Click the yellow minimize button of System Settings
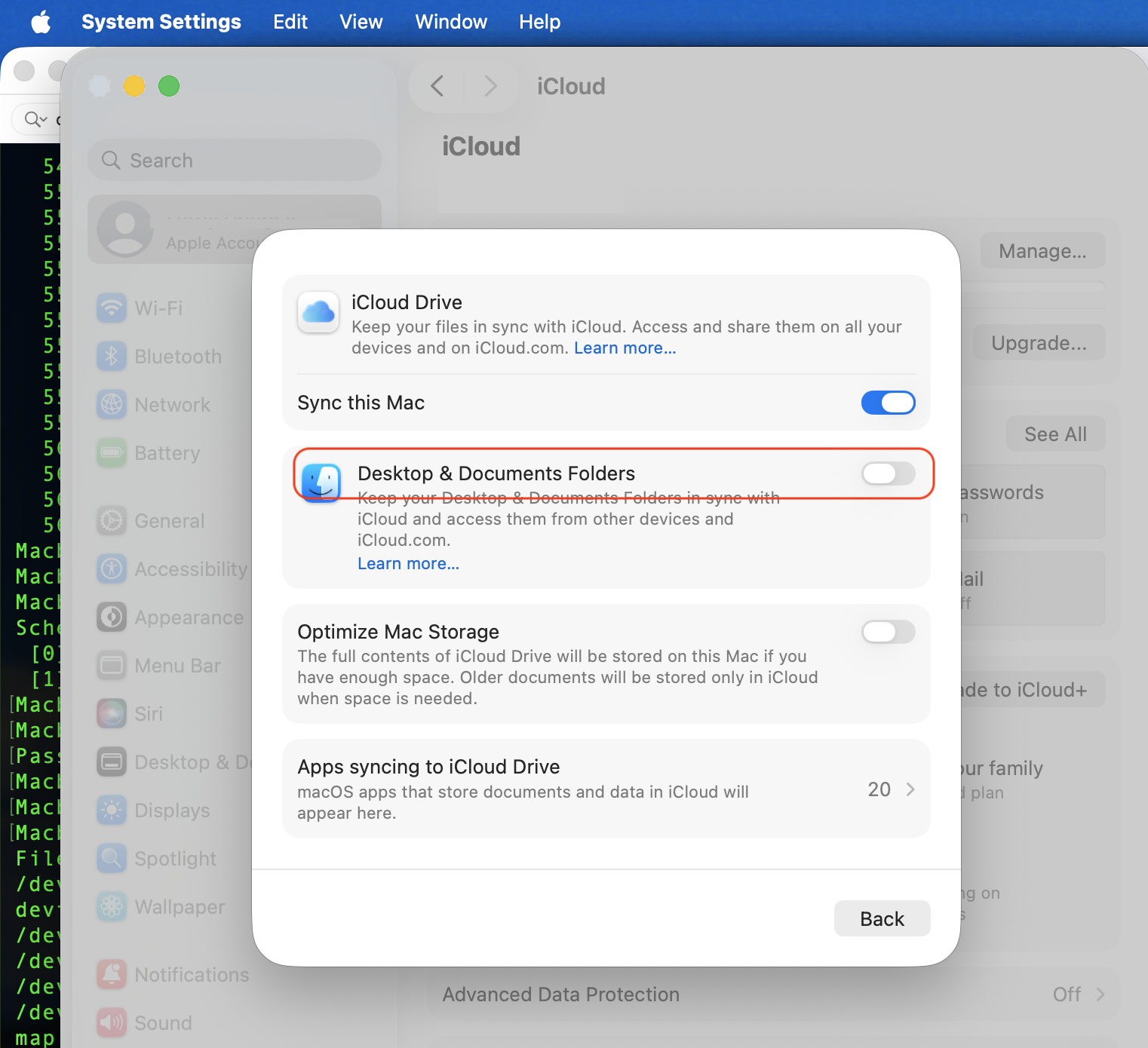This screenshot has width=1148, height=1048. 134,86
